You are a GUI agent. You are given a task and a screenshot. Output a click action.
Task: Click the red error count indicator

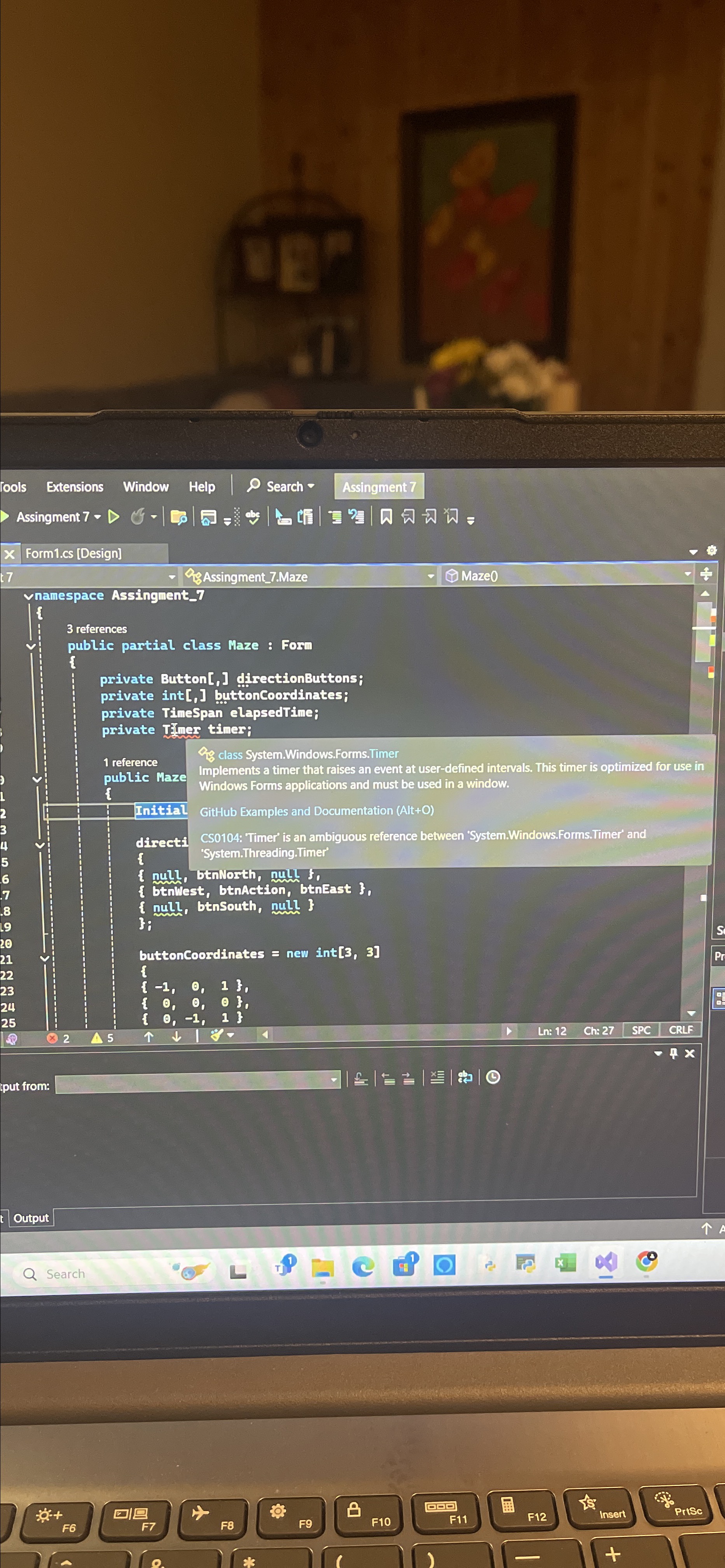(58, 1038)
